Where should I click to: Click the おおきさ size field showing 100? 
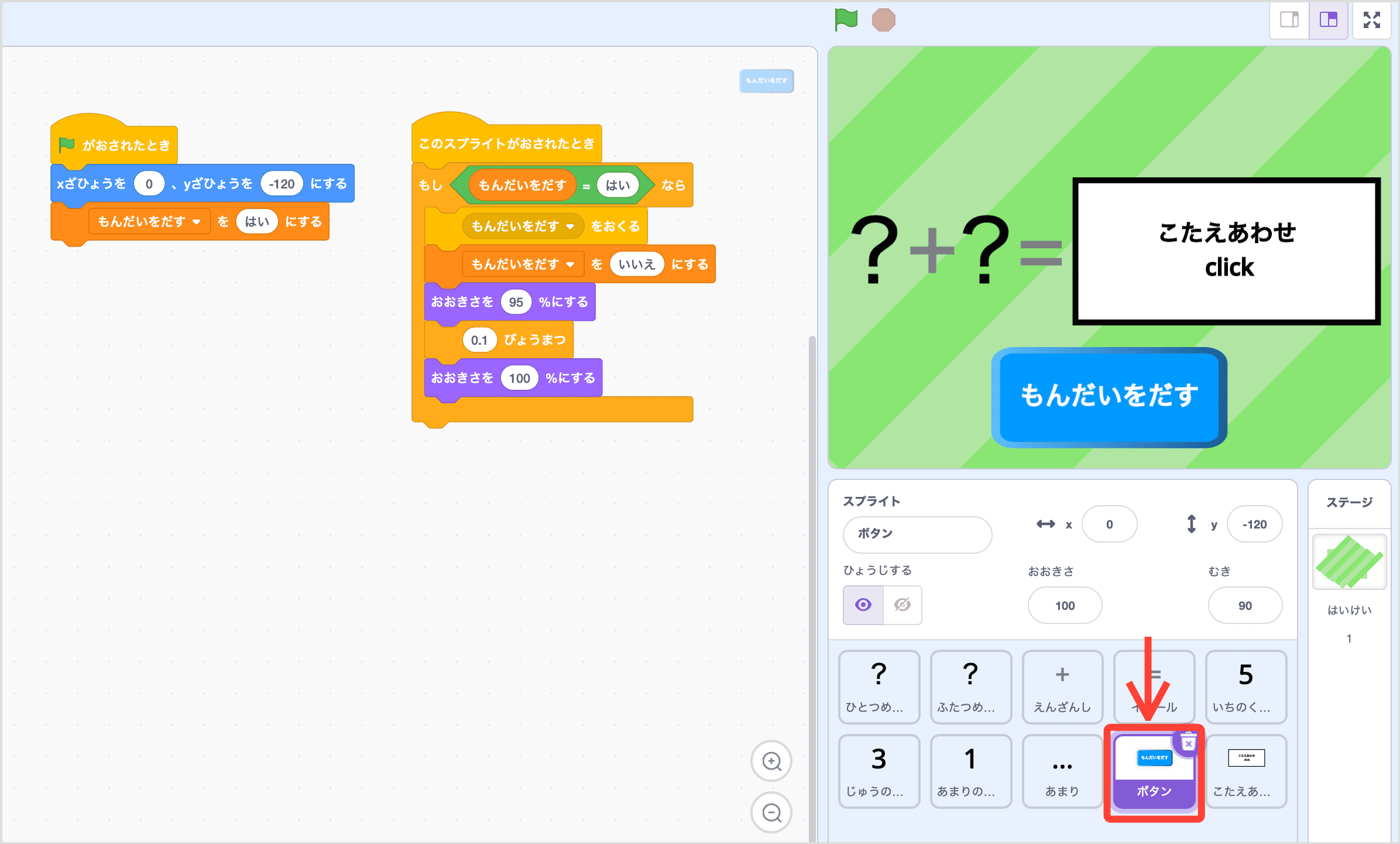1065,606
